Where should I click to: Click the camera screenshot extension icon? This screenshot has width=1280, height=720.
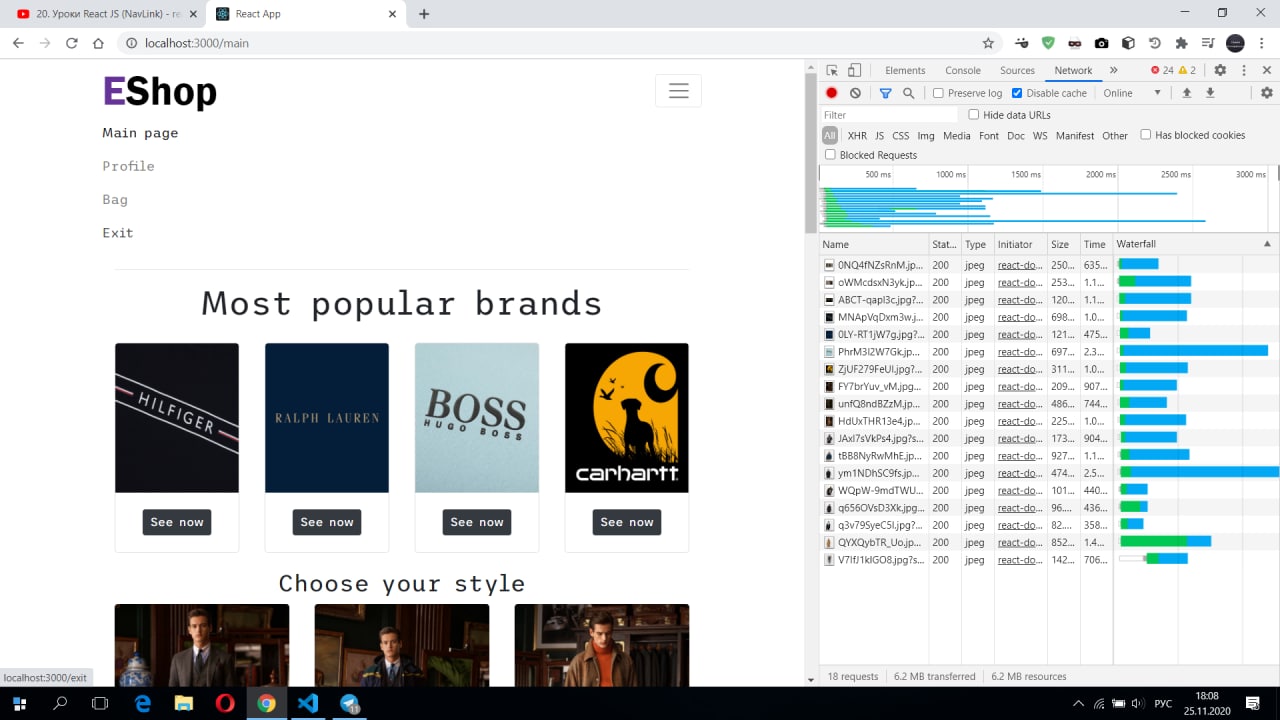pyautogui.click(x=1101, y=43)
